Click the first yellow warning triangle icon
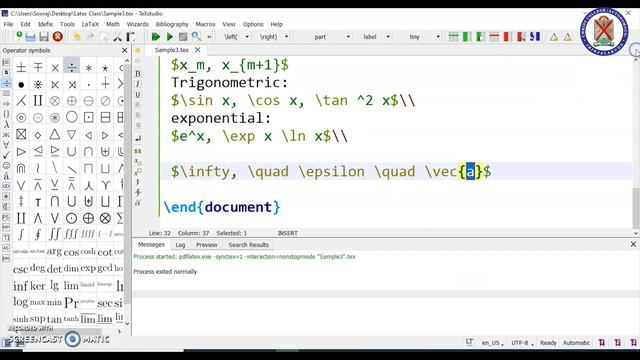 pos(553,37)
